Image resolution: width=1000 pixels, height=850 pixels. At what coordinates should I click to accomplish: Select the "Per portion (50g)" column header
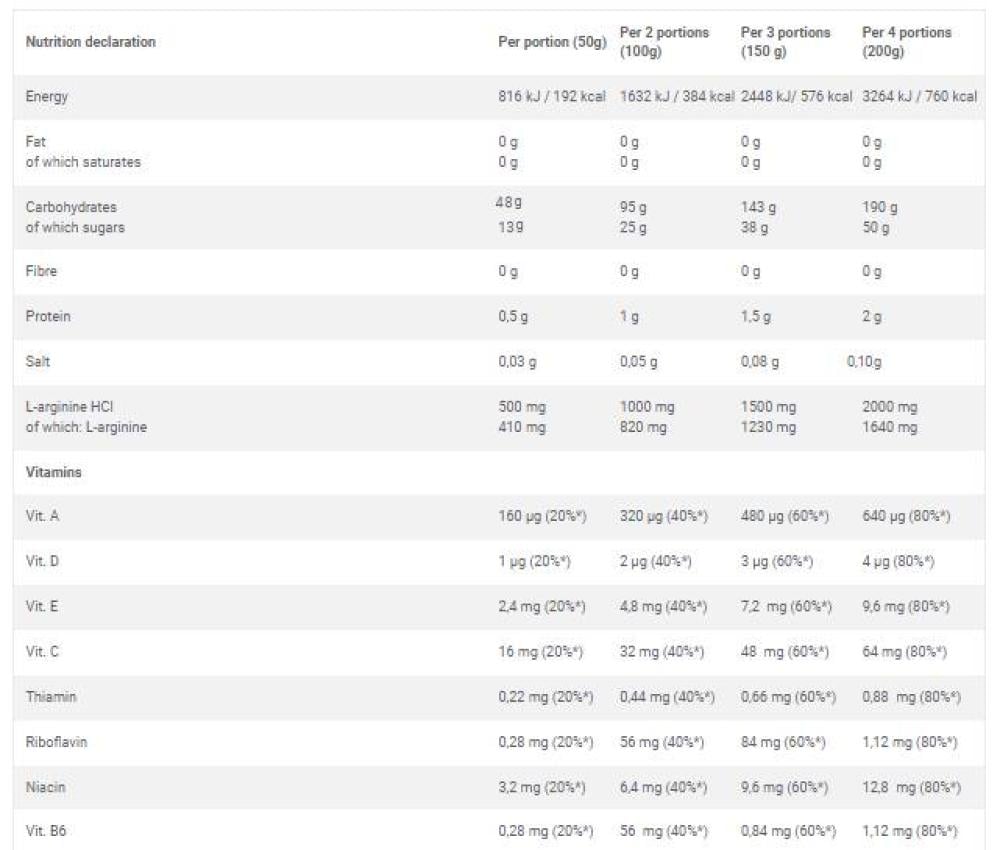point(552,42)
